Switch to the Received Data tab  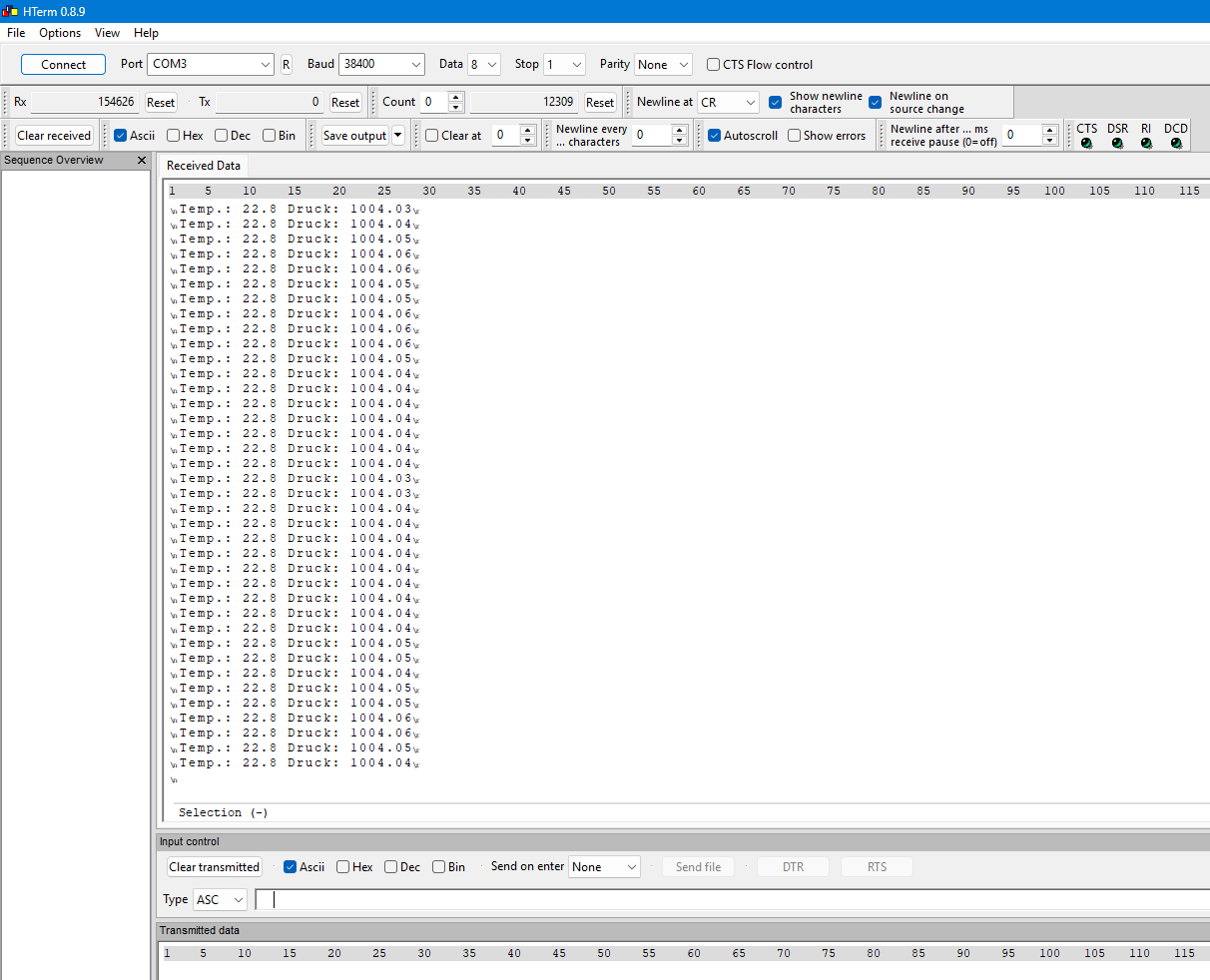[x=204, y=166]
